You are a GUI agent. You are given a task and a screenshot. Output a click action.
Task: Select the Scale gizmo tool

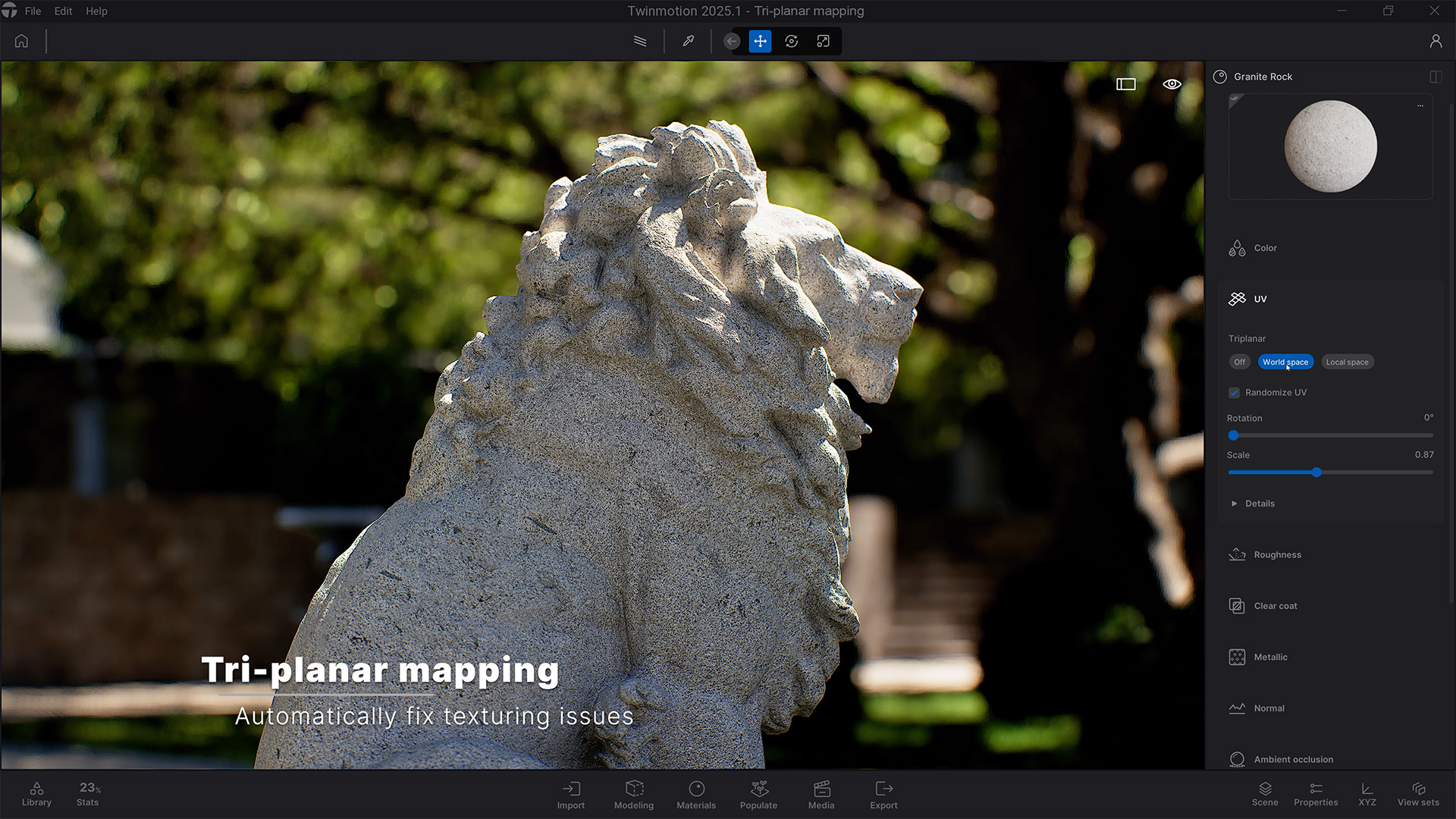[823, 41]
